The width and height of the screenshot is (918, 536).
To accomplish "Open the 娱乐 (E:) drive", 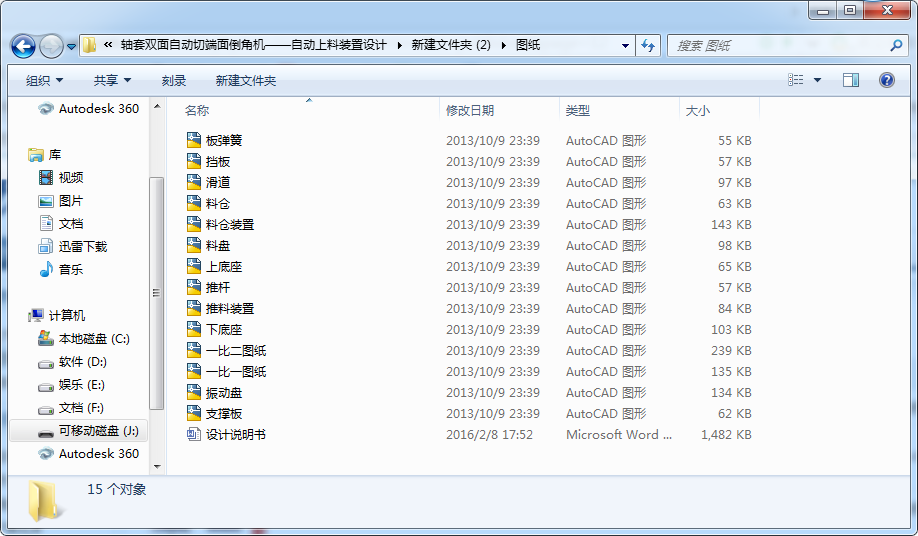I will point(71,384).
